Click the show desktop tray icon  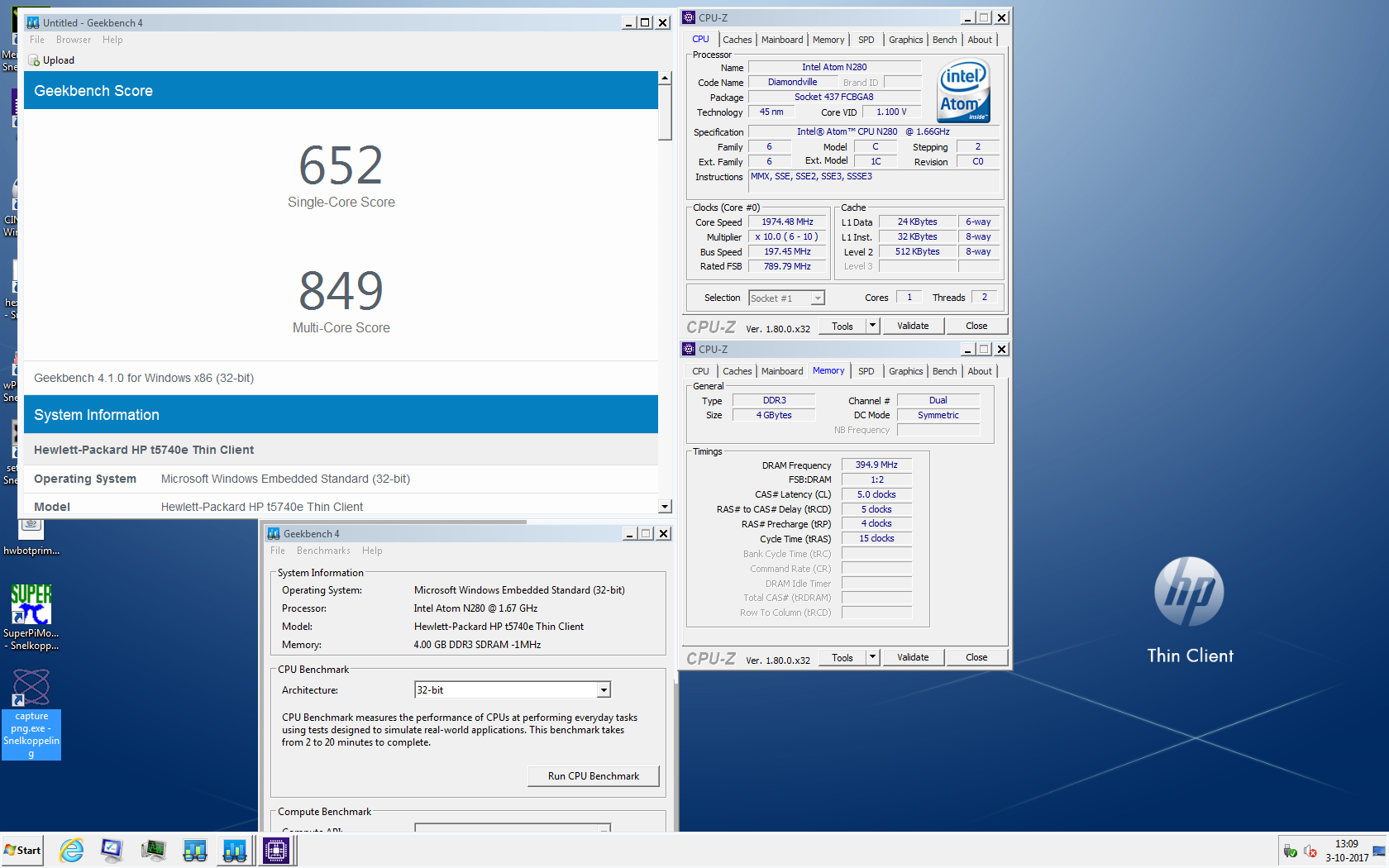click(1379, 851)
